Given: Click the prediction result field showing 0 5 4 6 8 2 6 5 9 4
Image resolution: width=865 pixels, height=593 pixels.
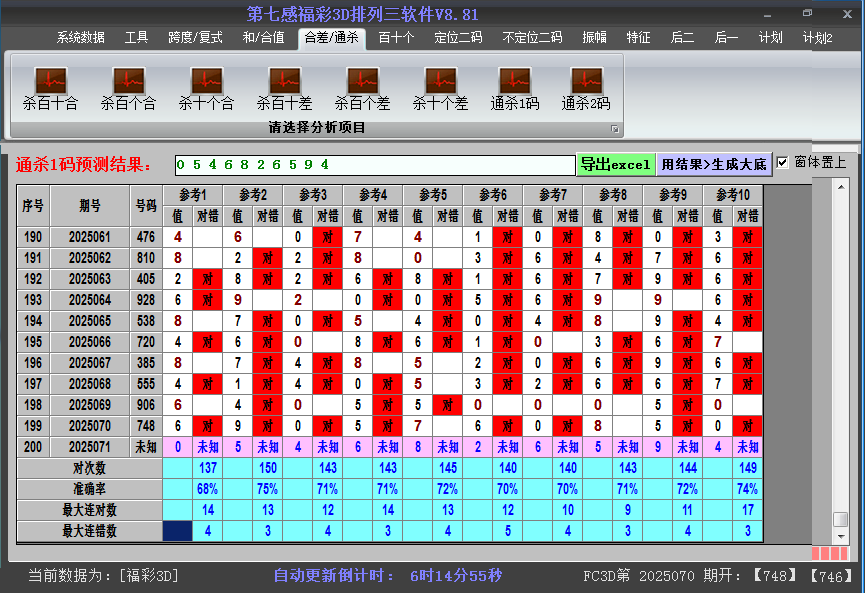Looking at the screenshot, I should (375, 165).
